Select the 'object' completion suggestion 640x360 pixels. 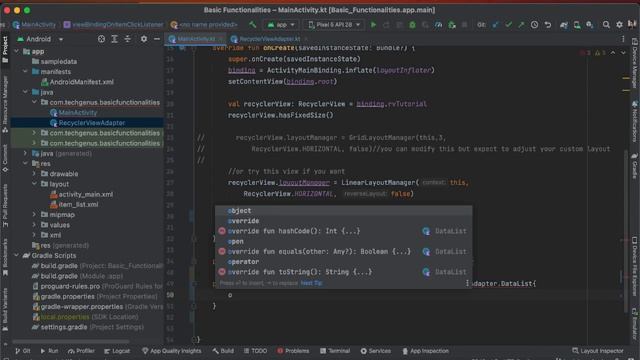pos(344,211)
